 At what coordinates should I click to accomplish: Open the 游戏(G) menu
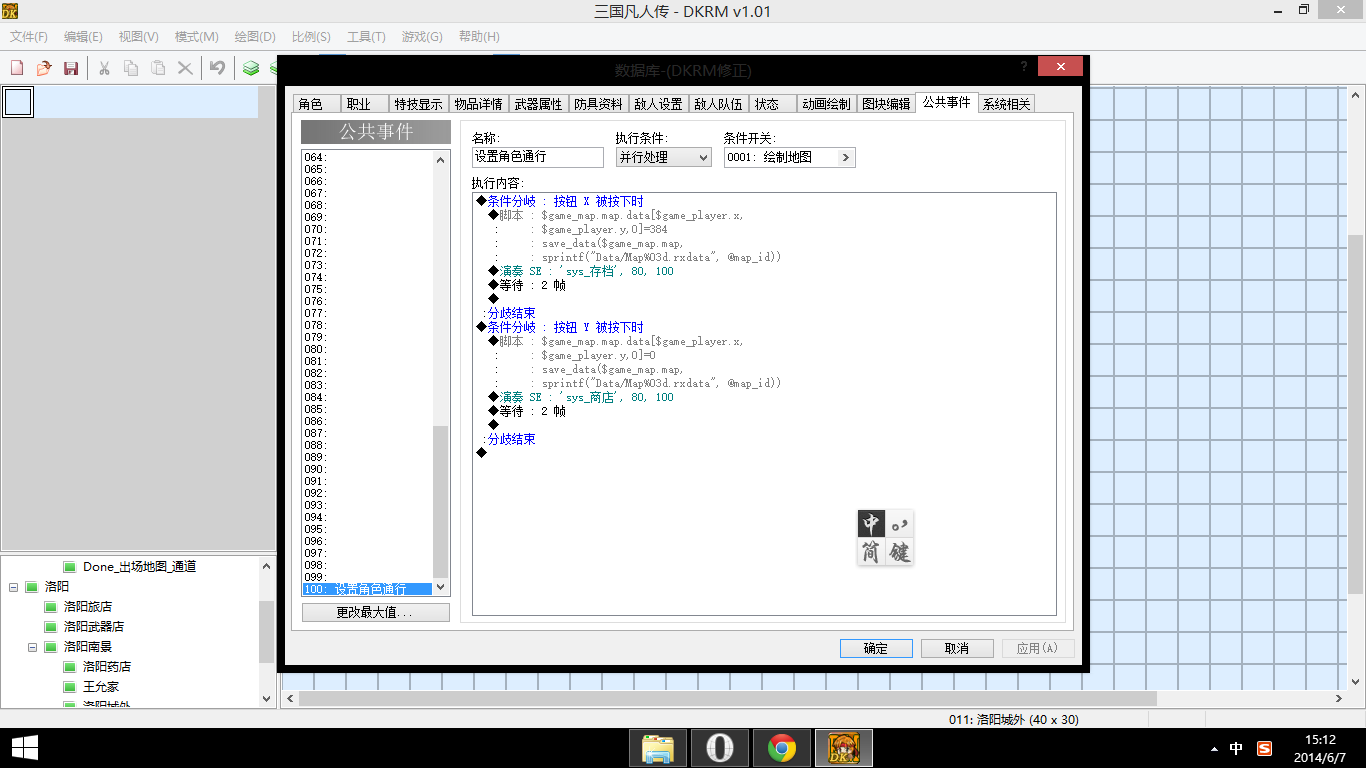(422, 37)
